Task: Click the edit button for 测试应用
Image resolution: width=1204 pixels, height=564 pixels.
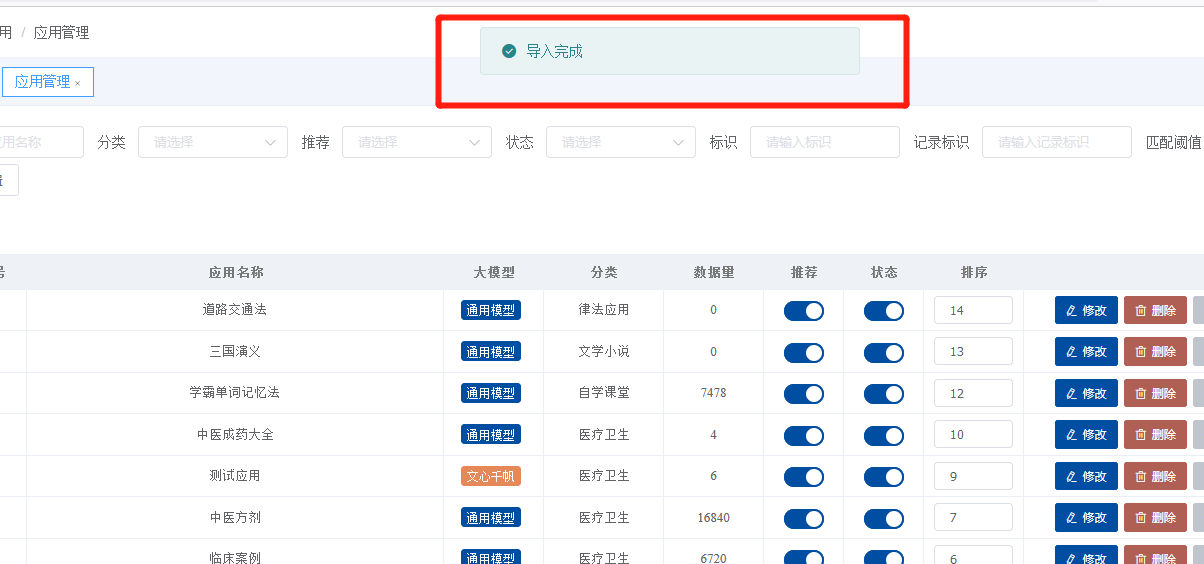Action: [1086, 477]
